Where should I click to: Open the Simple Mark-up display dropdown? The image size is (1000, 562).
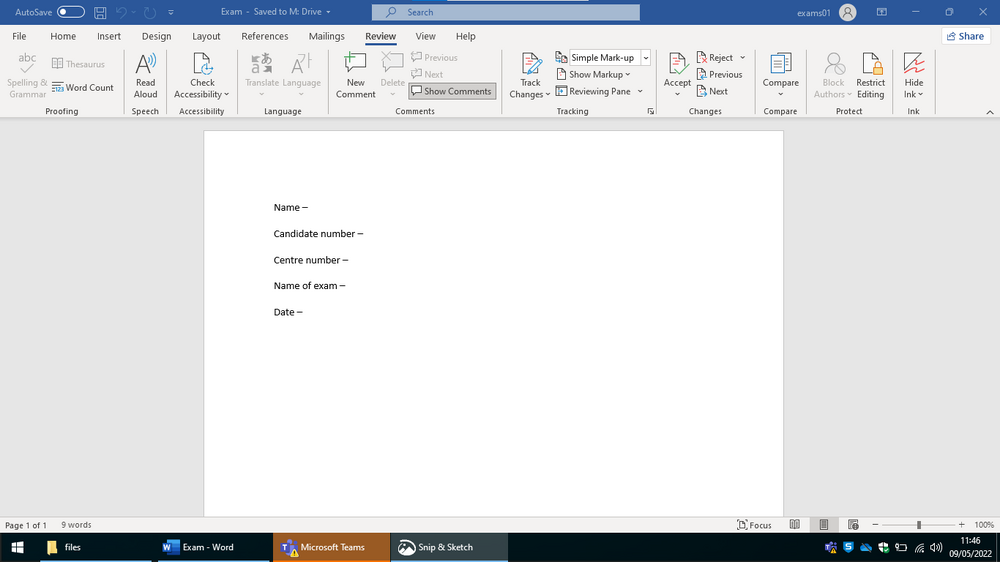pos(645,57)
